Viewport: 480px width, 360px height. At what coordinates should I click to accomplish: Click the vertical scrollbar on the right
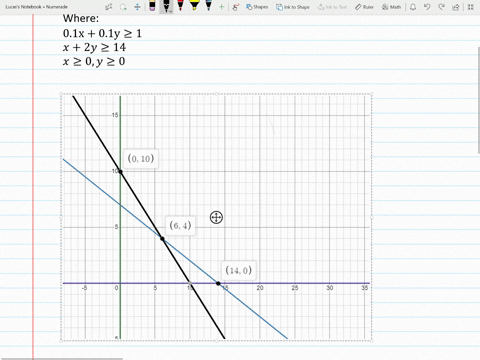pos(479,100)
